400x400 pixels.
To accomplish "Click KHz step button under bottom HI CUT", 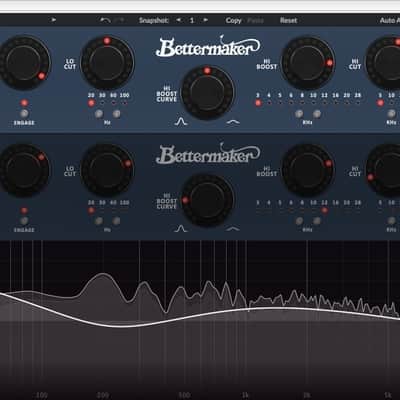I will [392, 221].
